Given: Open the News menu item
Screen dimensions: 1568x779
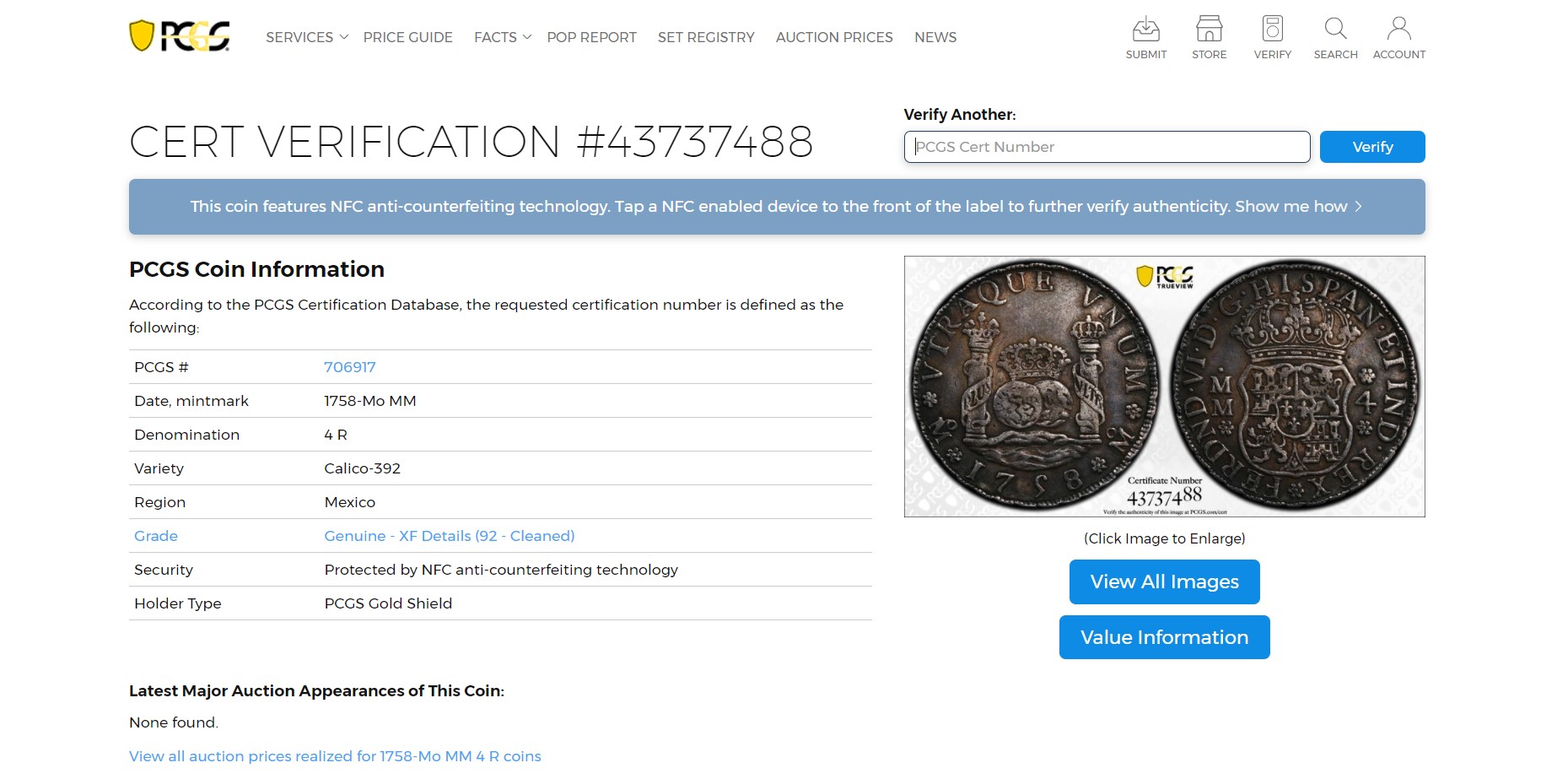Looking at the screenshot, I should click(935, 37).
